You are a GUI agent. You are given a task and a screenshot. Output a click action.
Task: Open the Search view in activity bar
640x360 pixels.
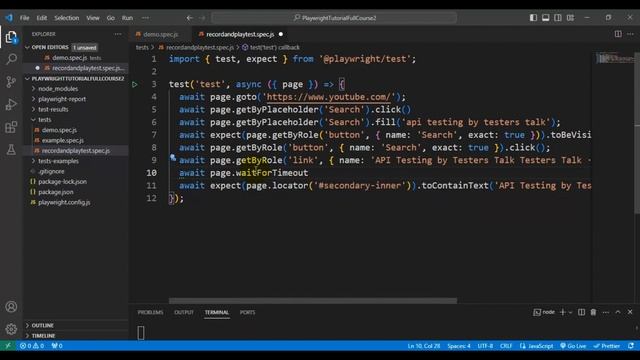(x=11, y=59)
